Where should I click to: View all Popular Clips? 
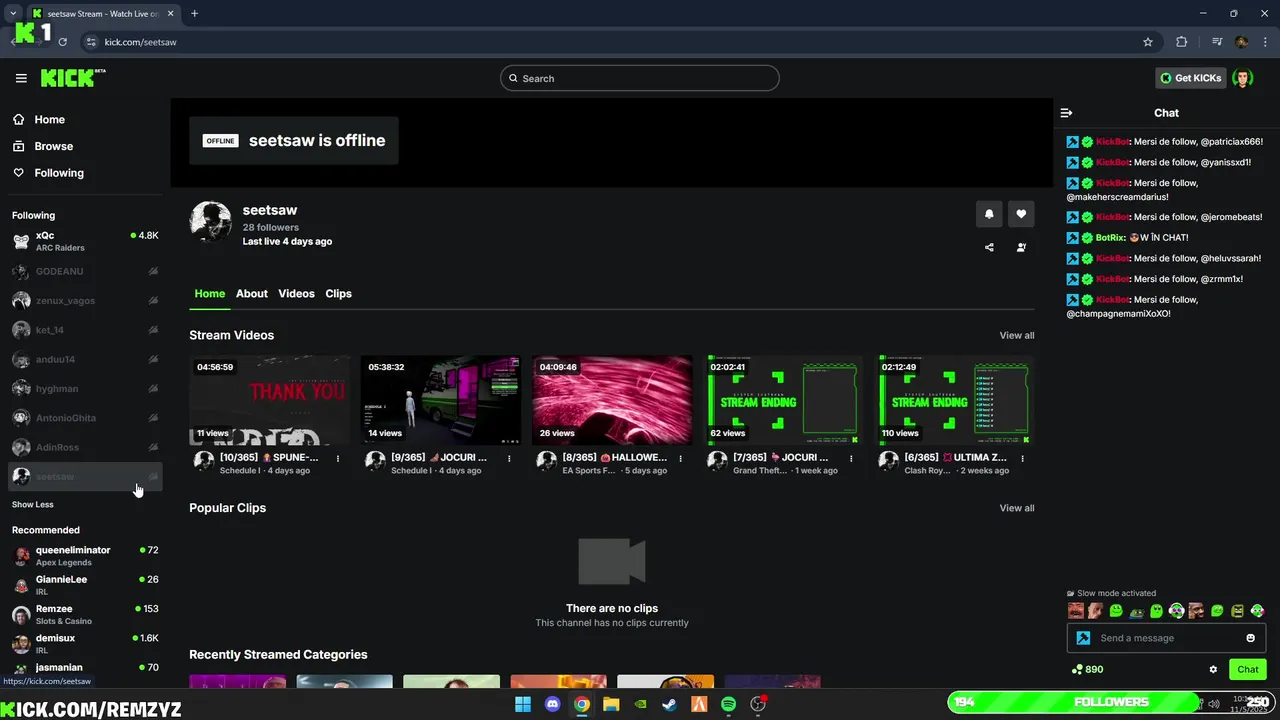tap(1016, 508)
